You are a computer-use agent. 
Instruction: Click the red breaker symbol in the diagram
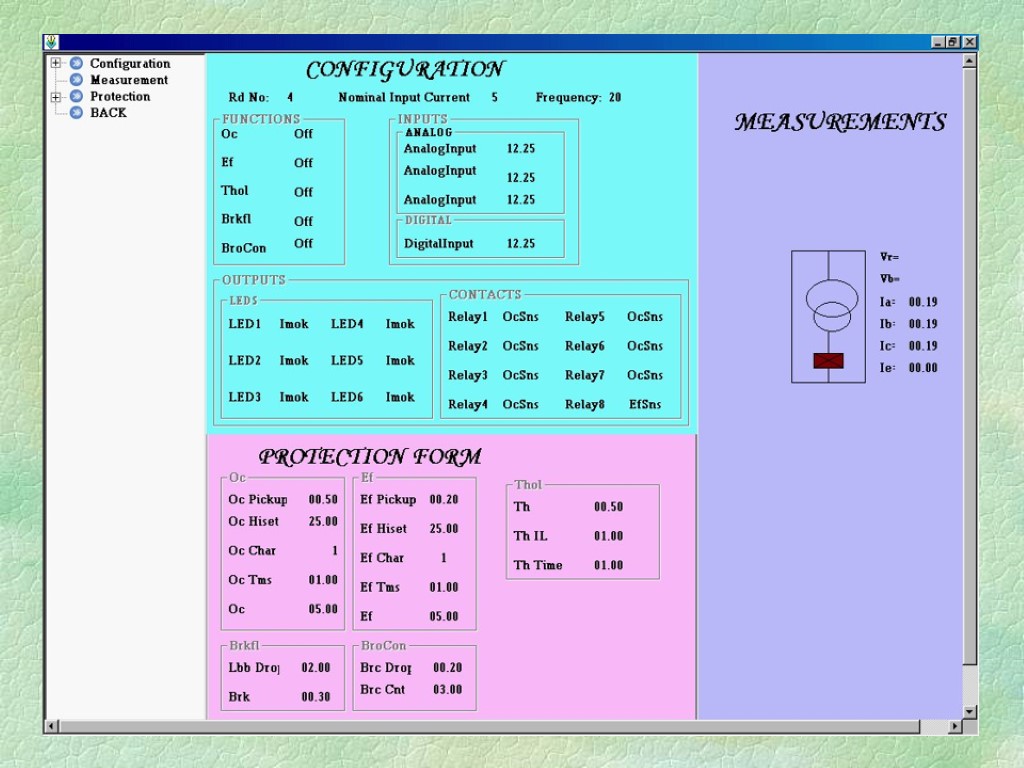coord(828,360)
